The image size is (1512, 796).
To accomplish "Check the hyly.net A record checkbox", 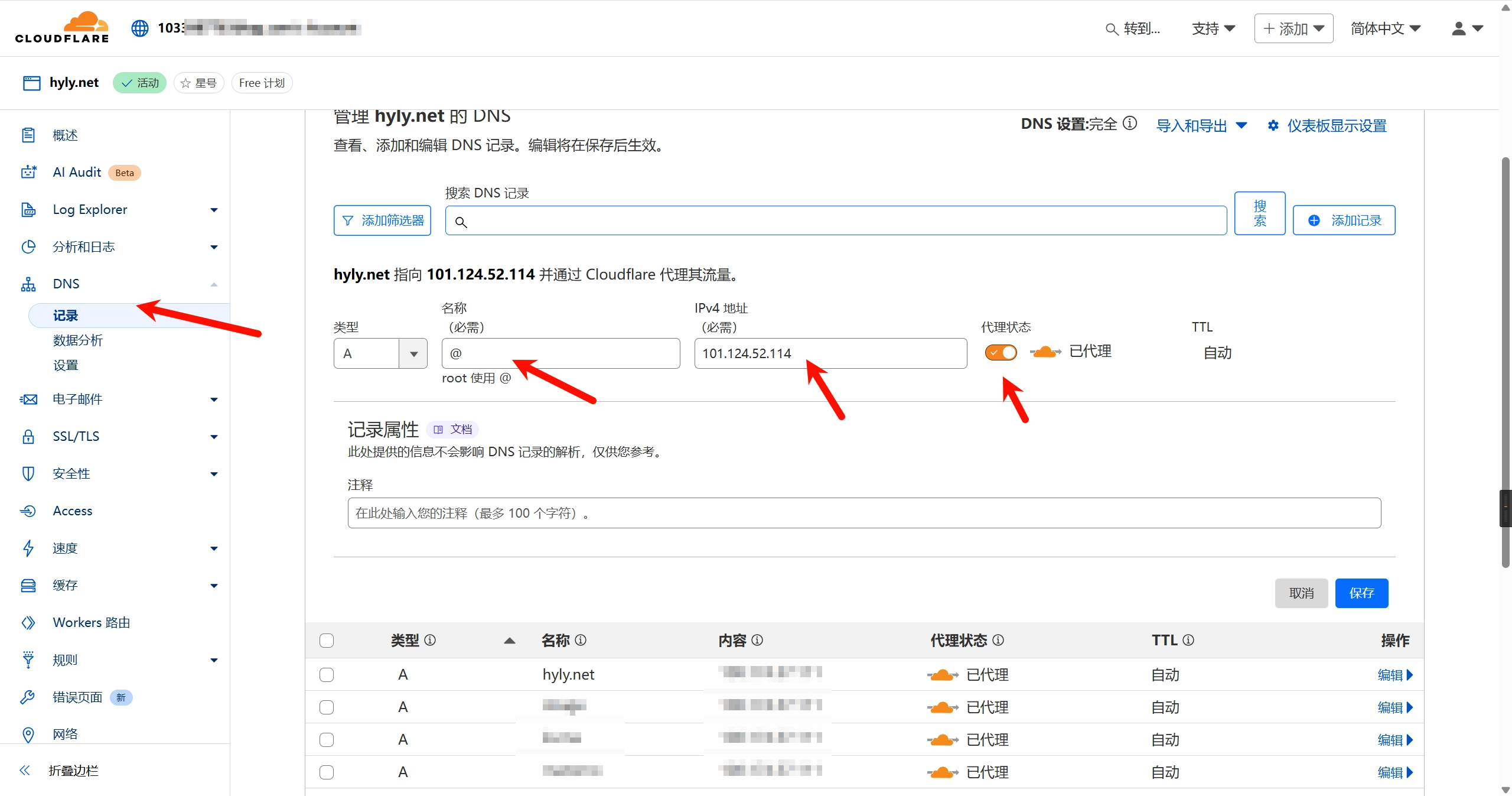I will click(327, 675).
